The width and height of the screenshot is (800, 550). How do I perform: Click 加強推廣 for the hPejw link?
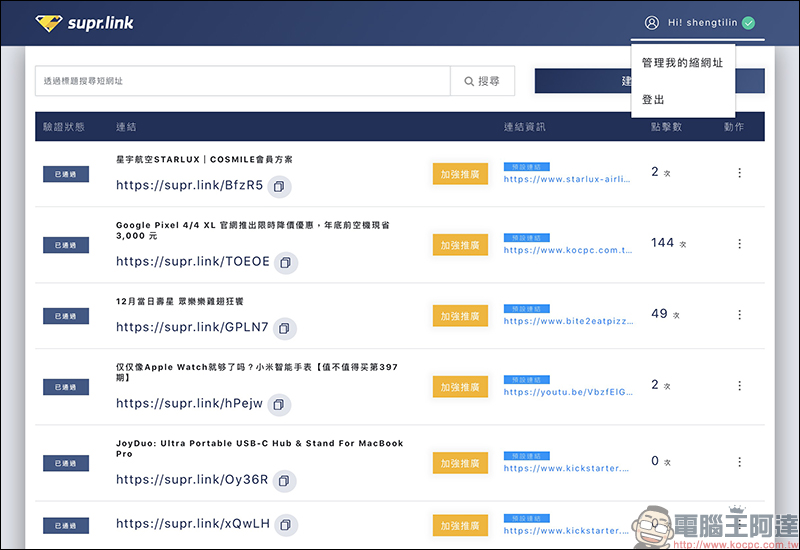[x=460, y=387]
